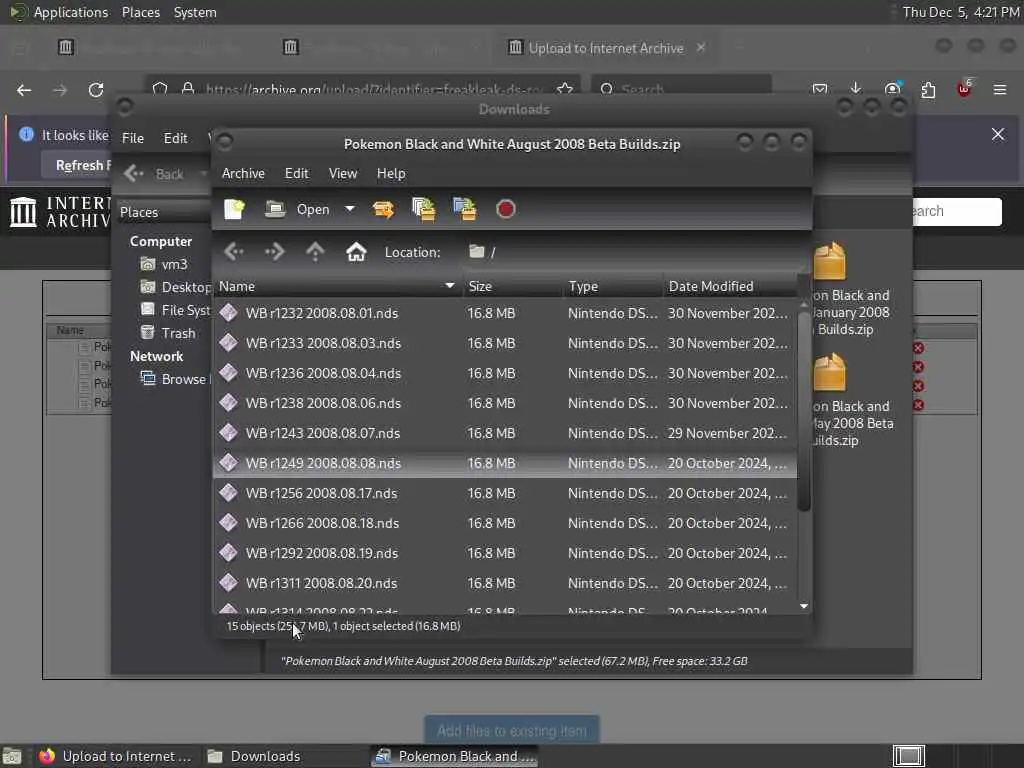The image size is (1024, 768).
Task: Bookmark this page with star icon
Action: [x=566, y=89]
